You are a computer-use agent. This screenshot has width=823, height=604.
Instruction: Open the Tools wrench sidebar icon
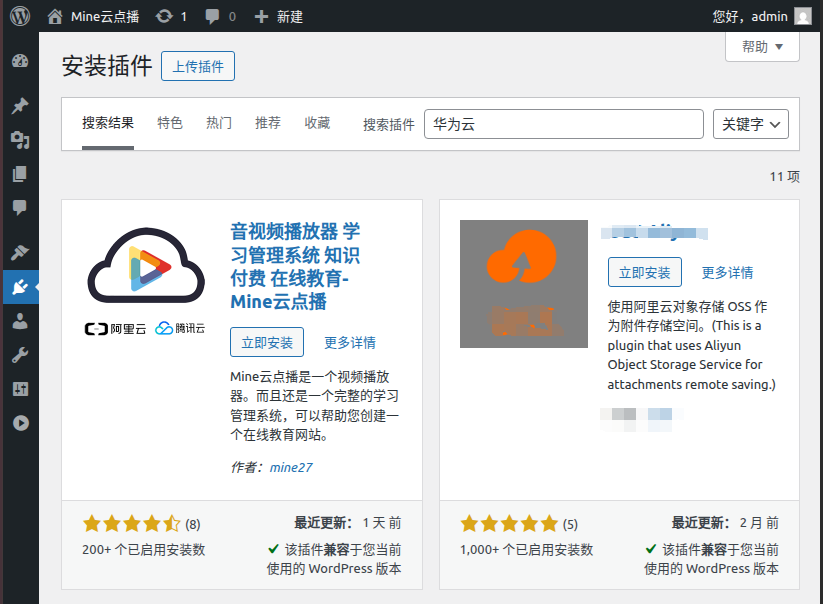pyautogui.click(x=20, y=355)
